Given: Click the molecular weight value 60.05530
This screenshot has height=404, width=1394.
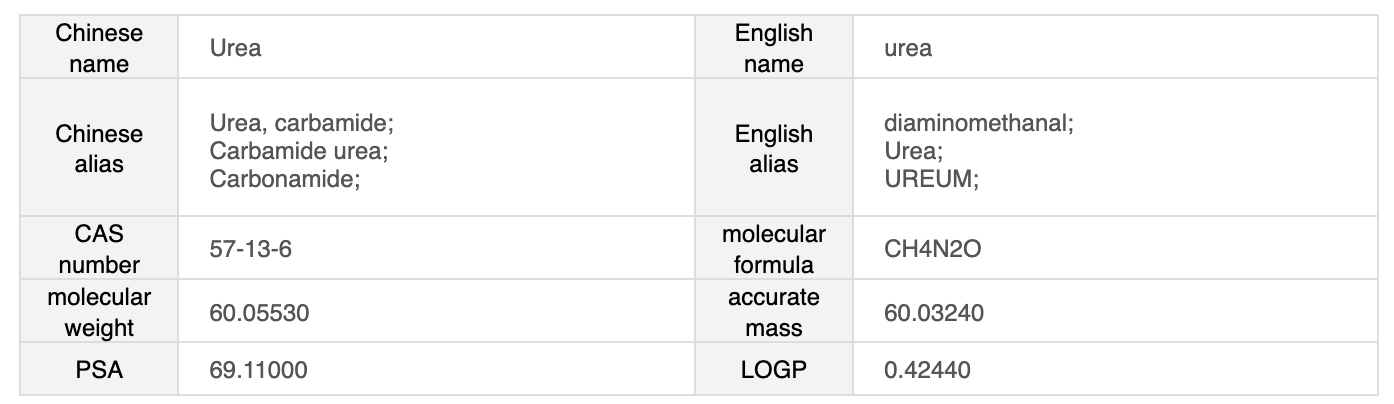Looking at the screenshot, I should [x=259, y=313].
